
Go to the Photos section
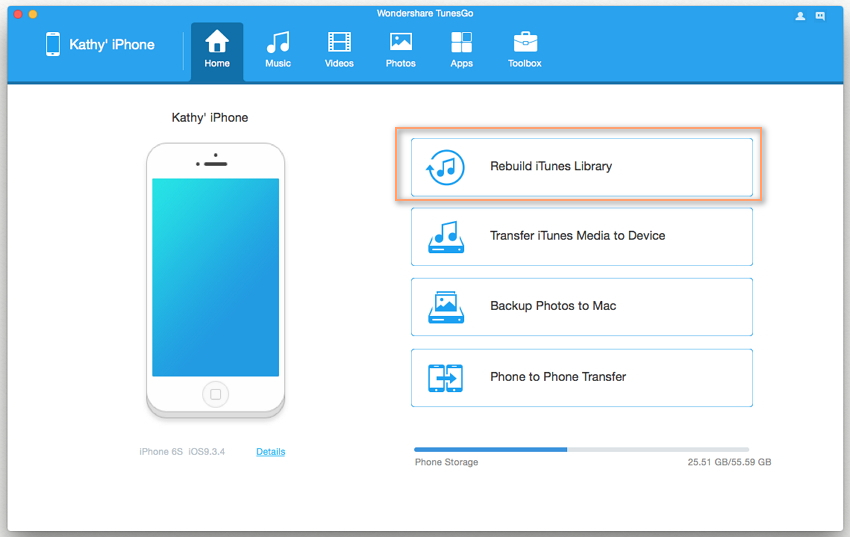[400, 50]
